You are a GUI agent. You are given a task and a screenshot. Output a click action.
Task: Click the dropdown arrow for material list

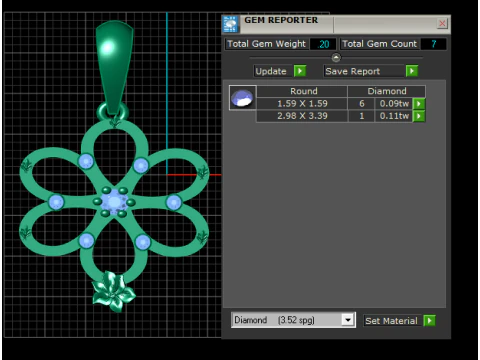pos(348,320)
